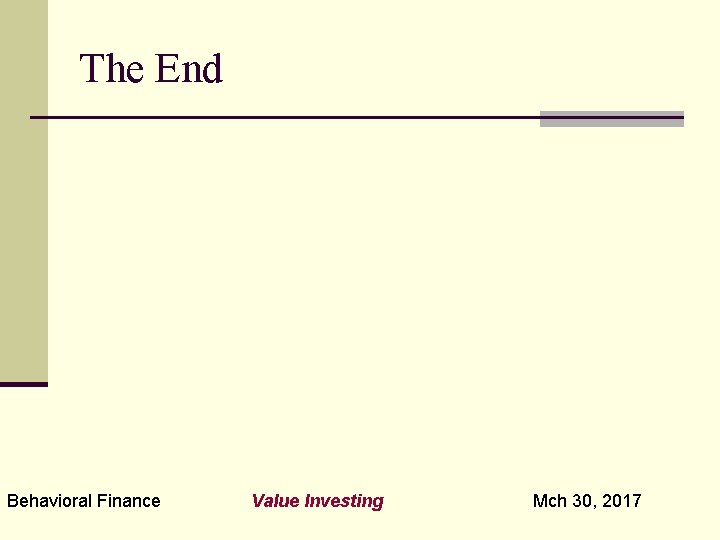Click the olive vertical sidebar band

click(x=24, y=191)
